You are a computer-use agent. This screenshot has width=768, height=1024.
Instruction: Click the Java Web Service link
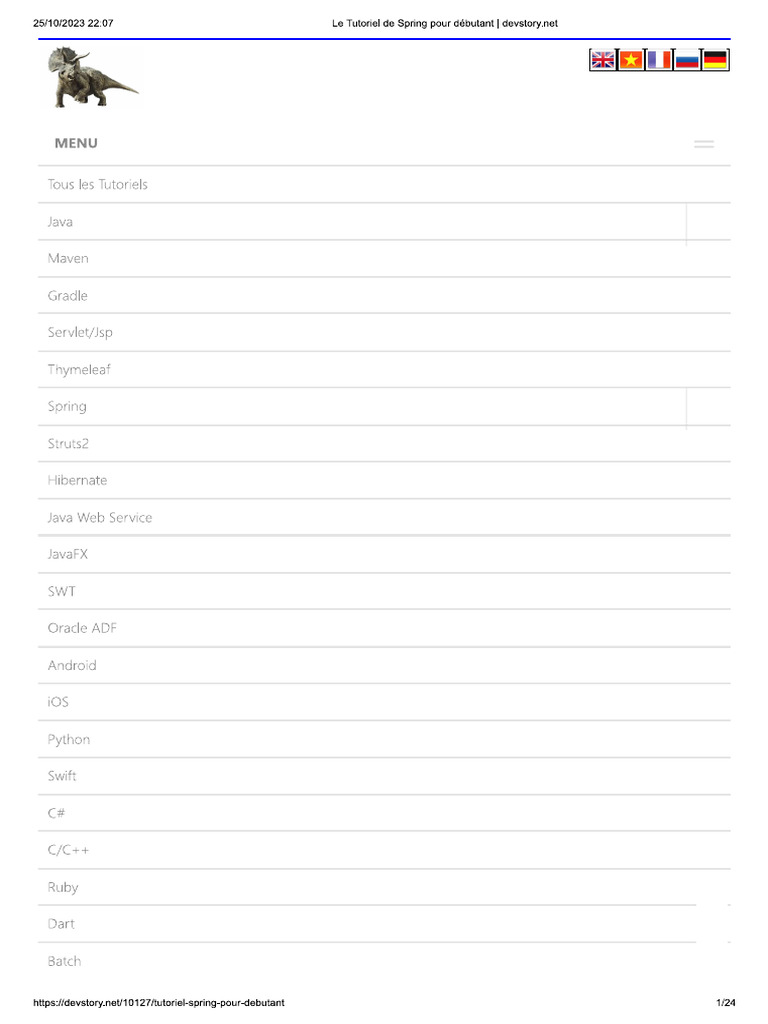pyautogui.click(x=384, y=517)
